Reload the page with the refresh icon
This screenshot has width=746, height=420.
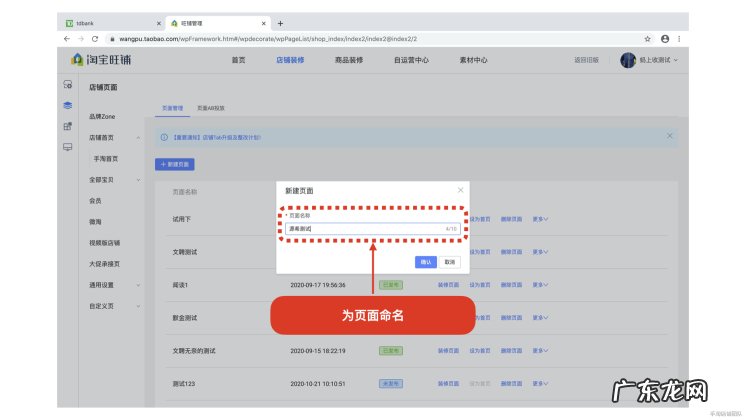(x=95, y=39)
